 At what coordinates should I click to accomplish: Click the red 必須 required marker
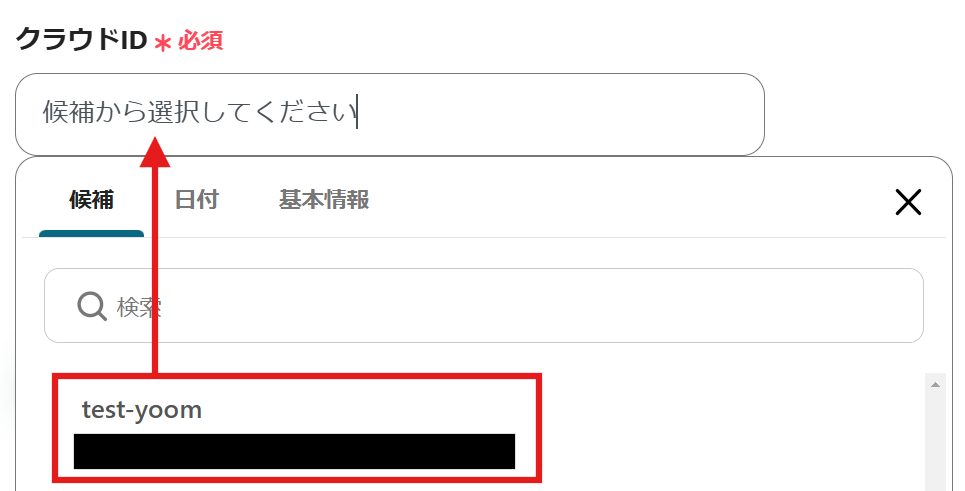click(200, 41)
